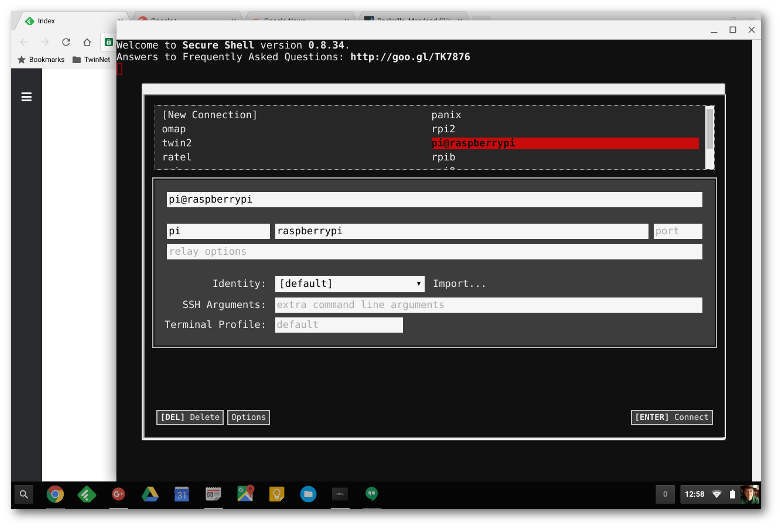The height and width of the screenshot is (528, 780).
Task: Click the hostname field containing raspberrypi
Action: [461, 231]
